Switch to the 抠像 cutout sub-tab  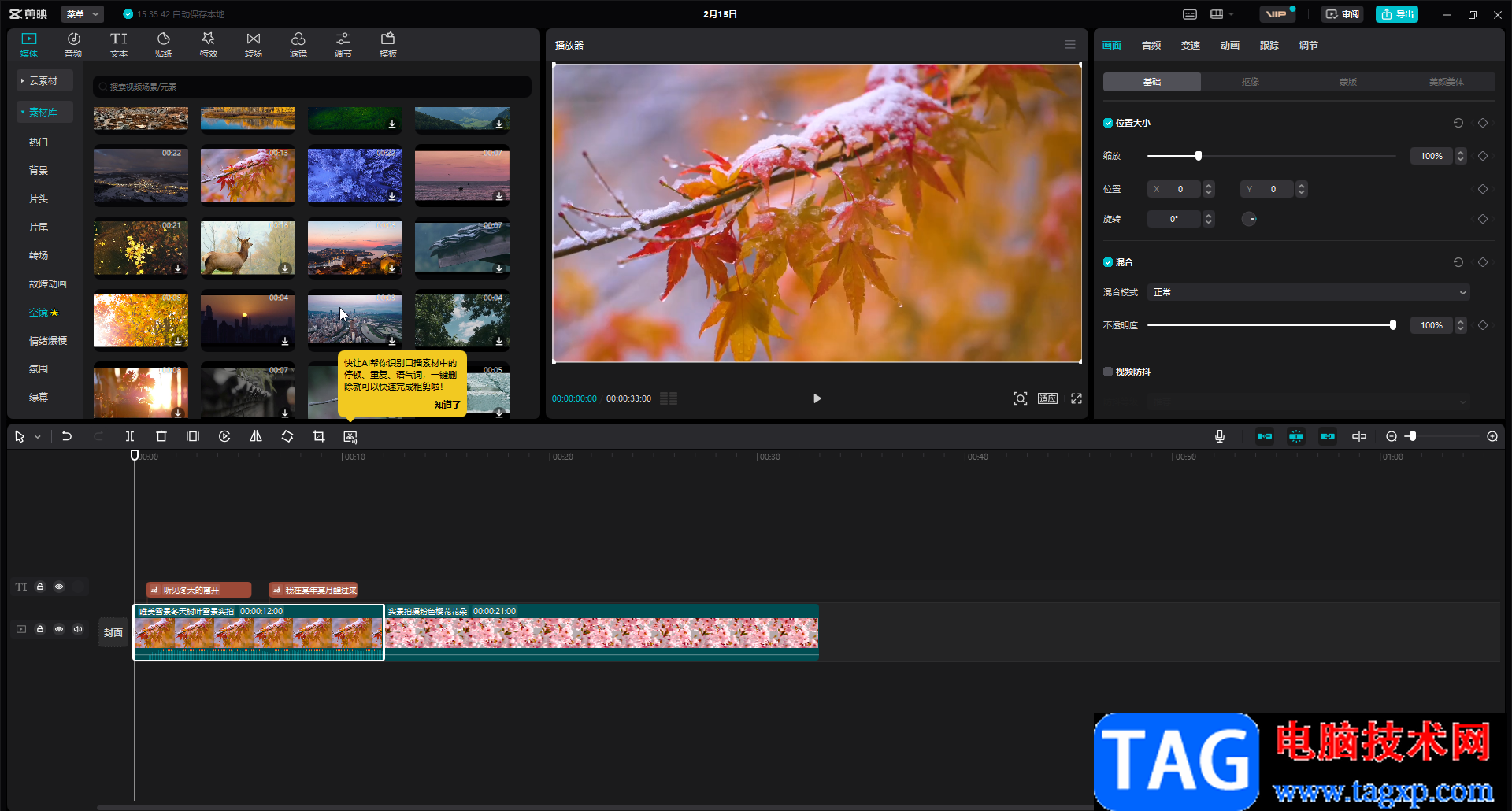(x=1250, y=82)
